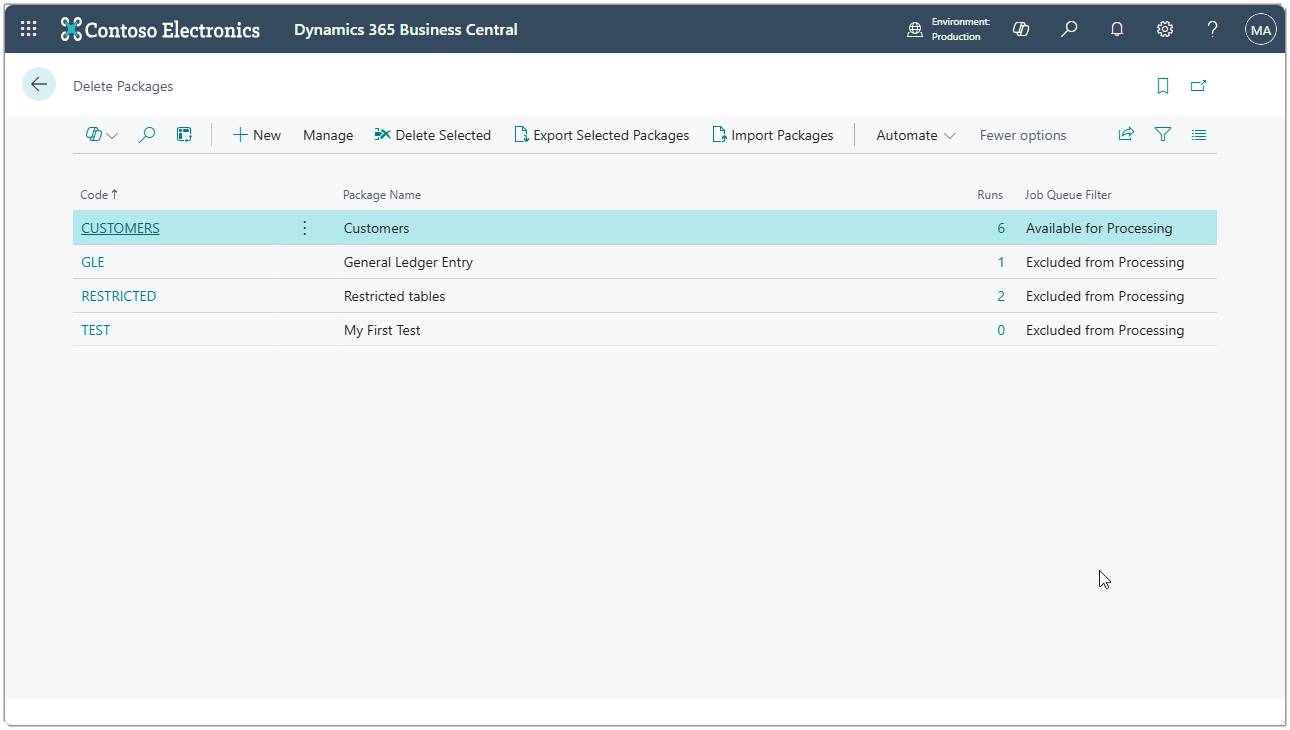
Task: Click the back arrow button
Action: 39,85
